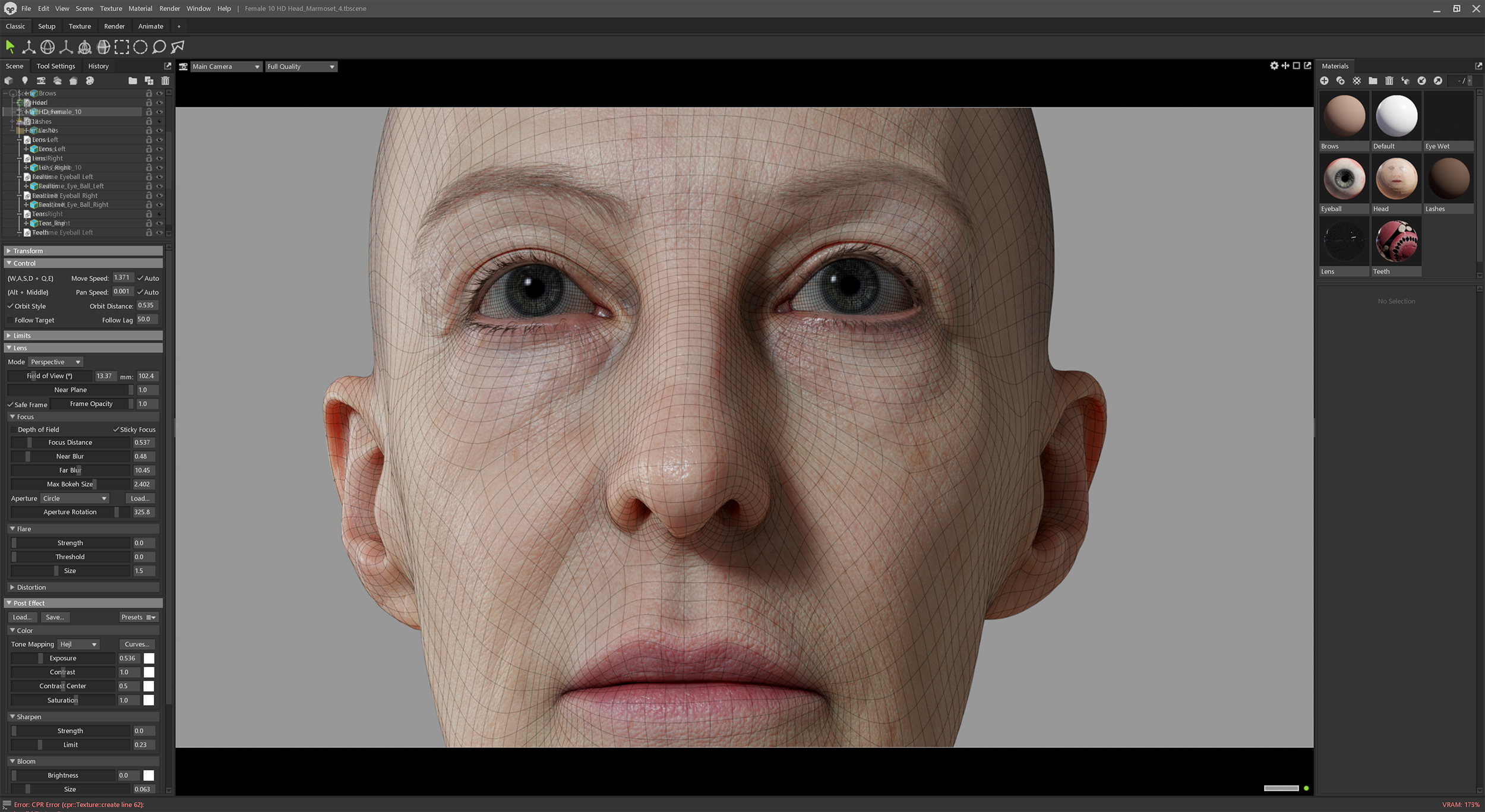Uncheck the Safe Frame option
This screenshot has height=812, width=1485.
(10, 405)
